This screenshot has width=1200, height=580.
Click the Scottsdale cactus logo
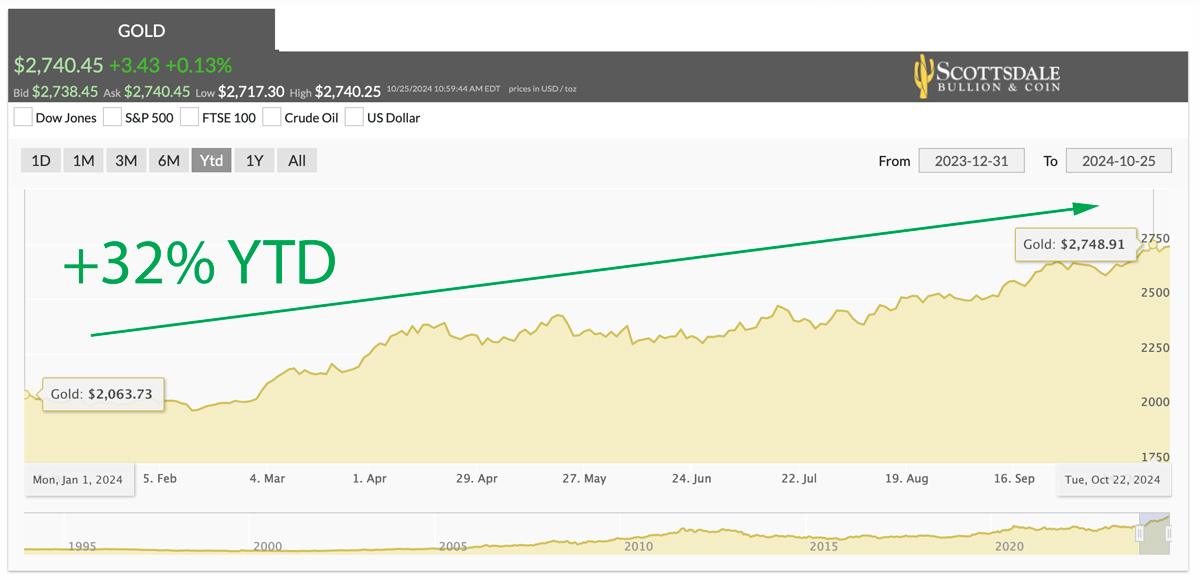click(x=922, y=76)
